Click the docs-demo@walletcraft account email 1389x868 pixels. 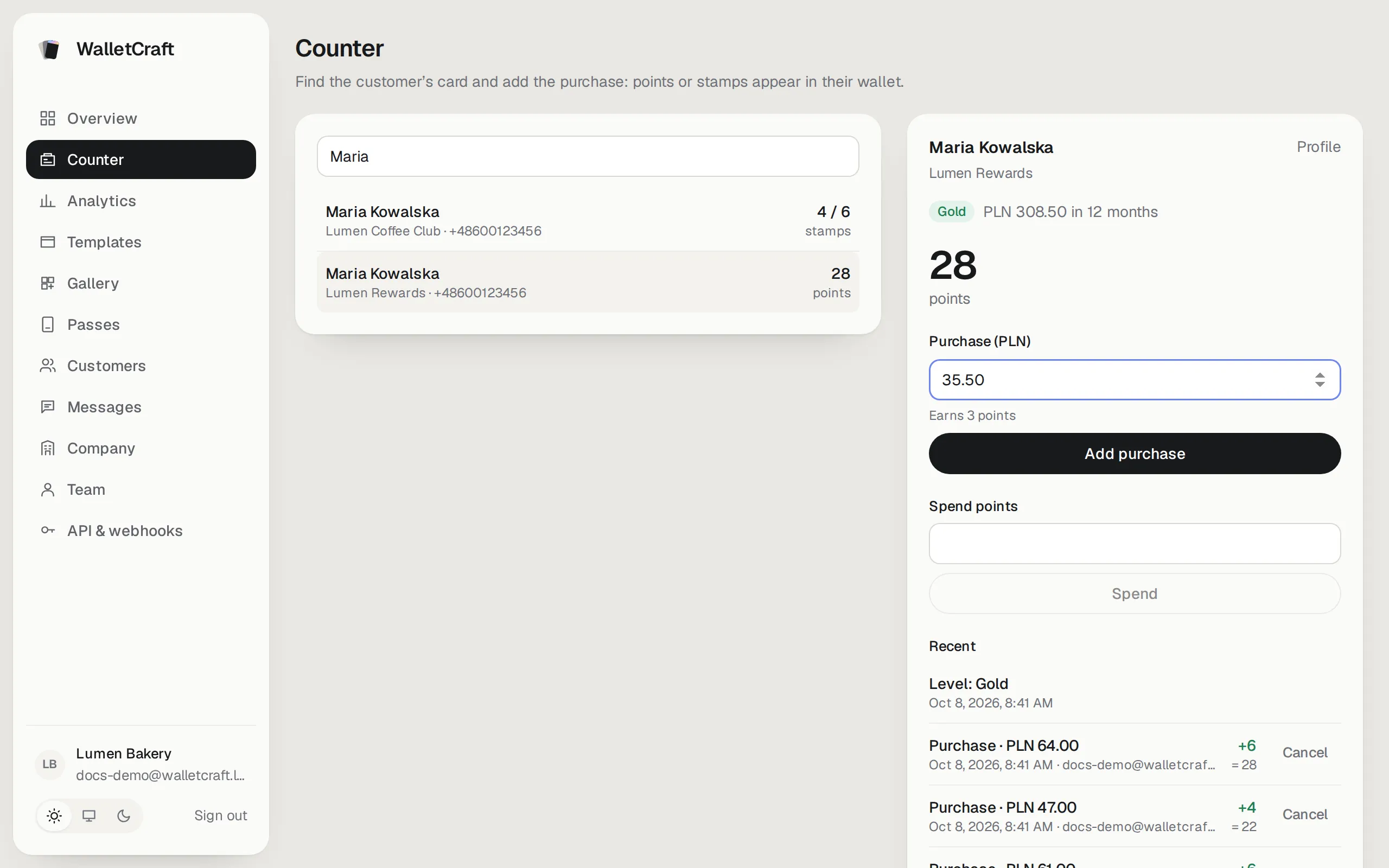point(161,776)
